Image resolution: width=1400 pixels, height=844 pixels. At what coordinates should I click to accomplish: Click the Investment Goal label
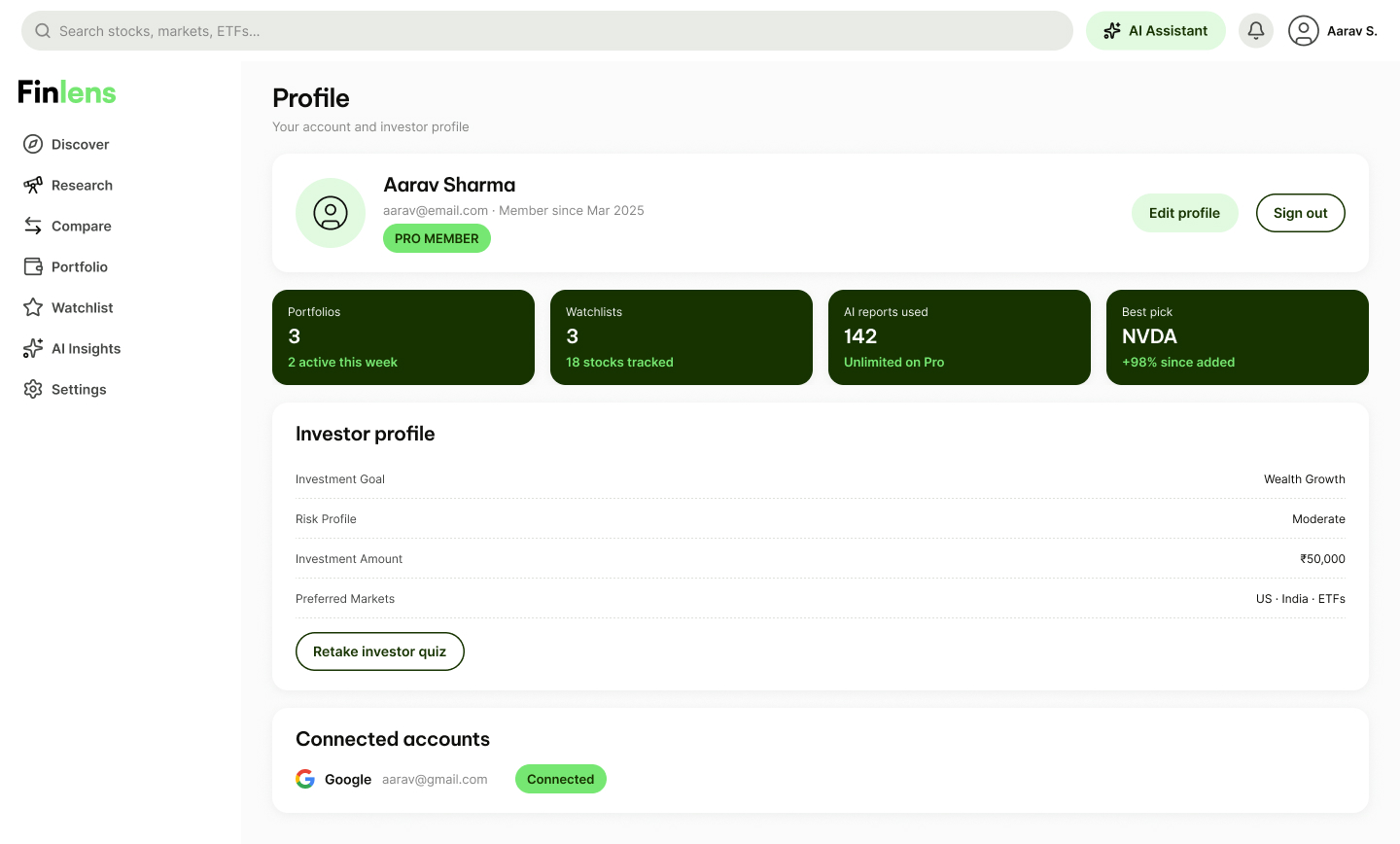tap(340, 479)
